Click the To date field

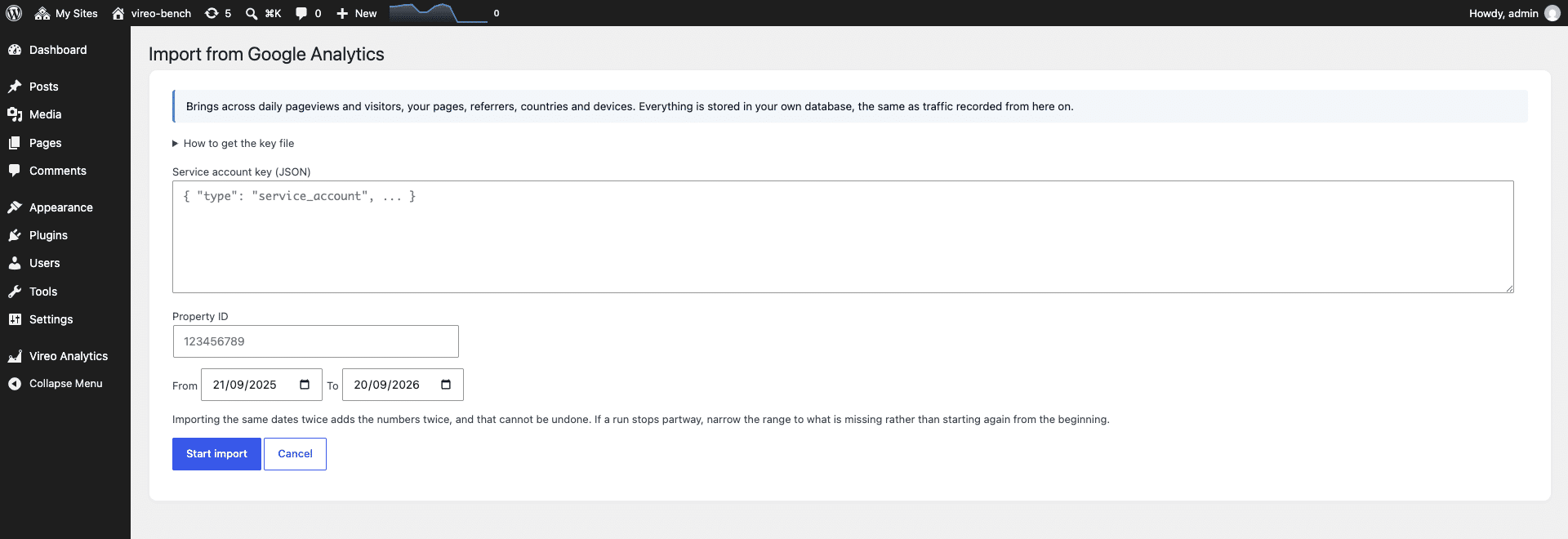[x=403, y=385]
